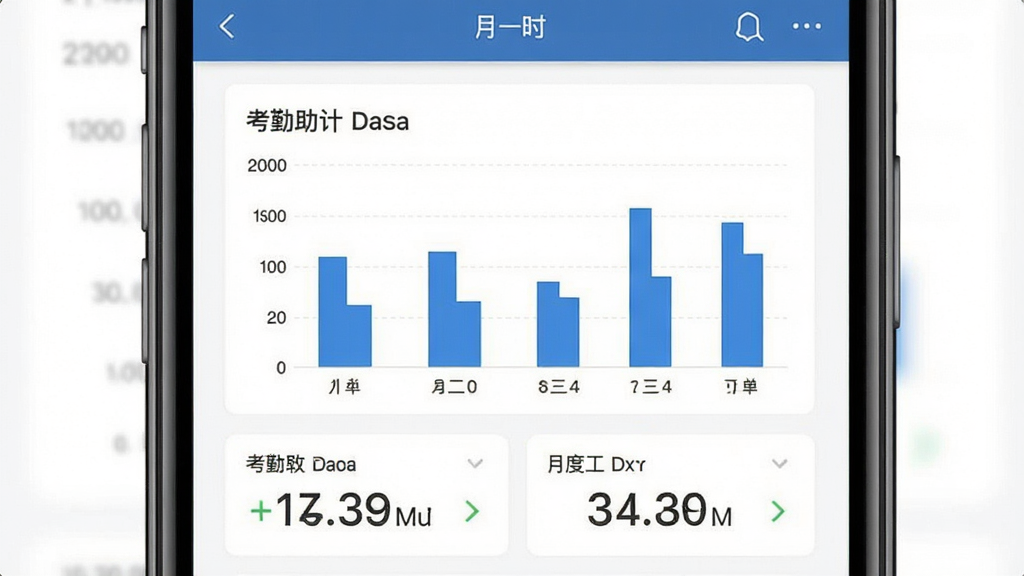Click the 月度工 card label
The width and height of the screenshot is (1024, 576).
(596, 464)
